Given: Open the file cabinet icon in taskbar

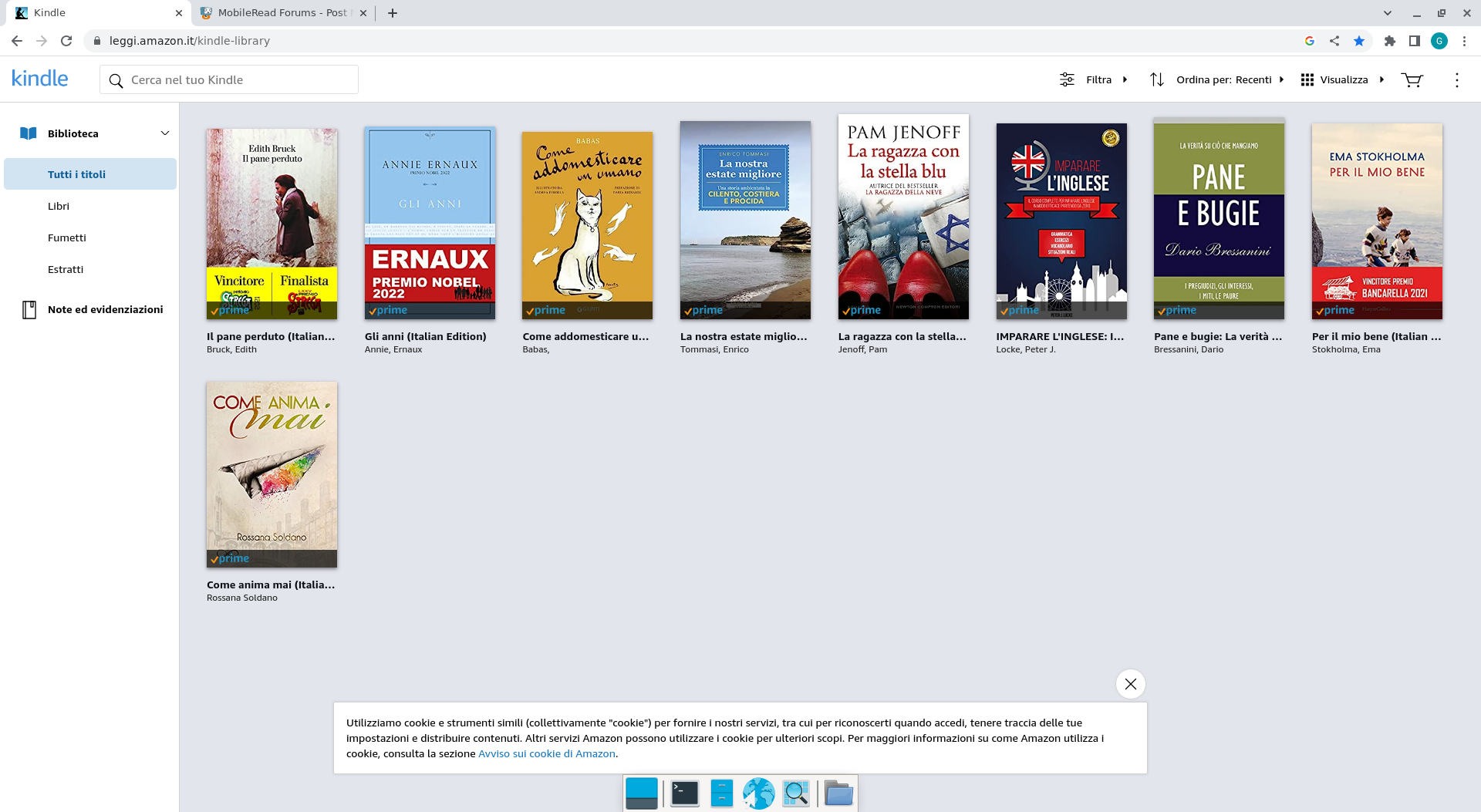Looking at the screenshot, I should tap(721, 793).
